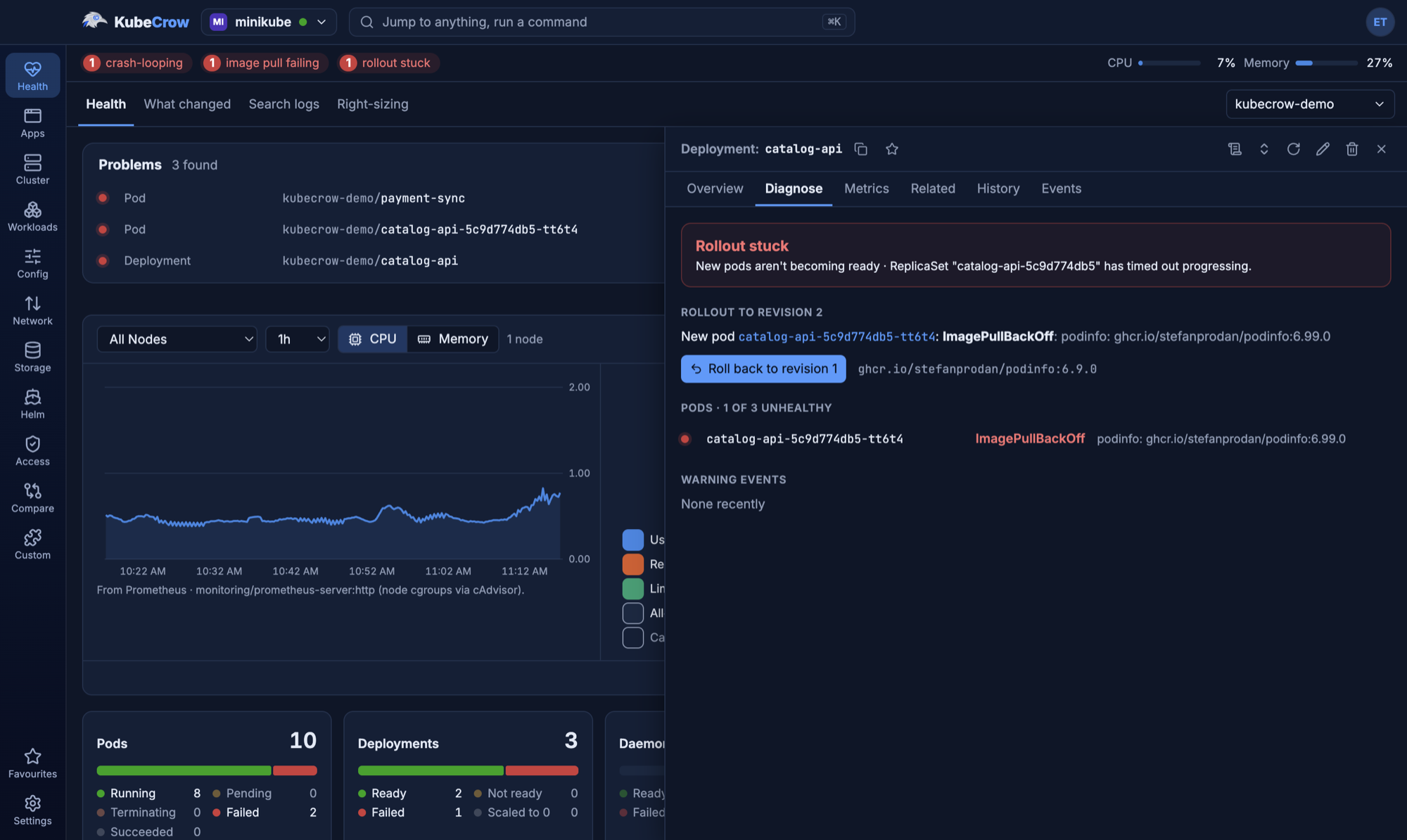Open the Search logs tab
The width and height of the screenshot is (1407, 840).
click(284, 104)
